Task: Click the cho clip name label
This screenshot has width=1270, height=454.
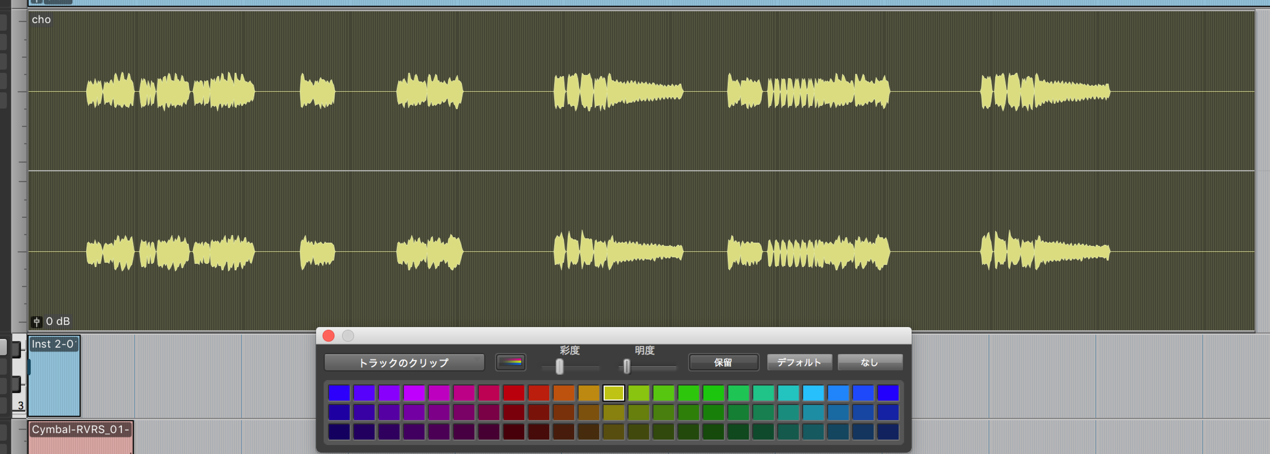Action: [41, 19]
